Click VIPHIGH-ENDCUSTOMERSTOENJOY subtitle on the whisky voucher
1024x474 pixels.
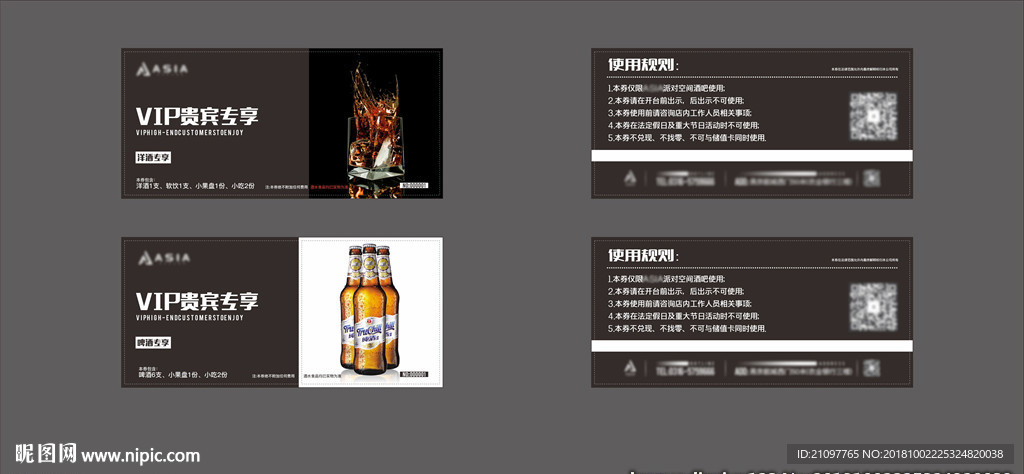[x=189, y=133]
